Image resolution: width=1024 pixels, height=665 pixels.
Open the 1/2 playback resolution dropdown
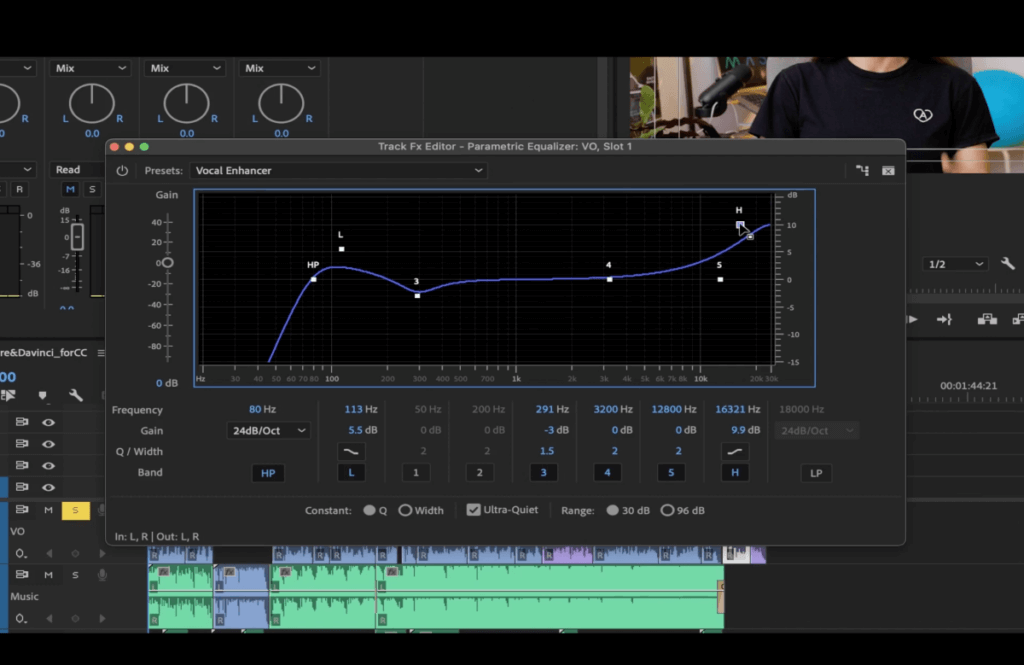(954, 264)
